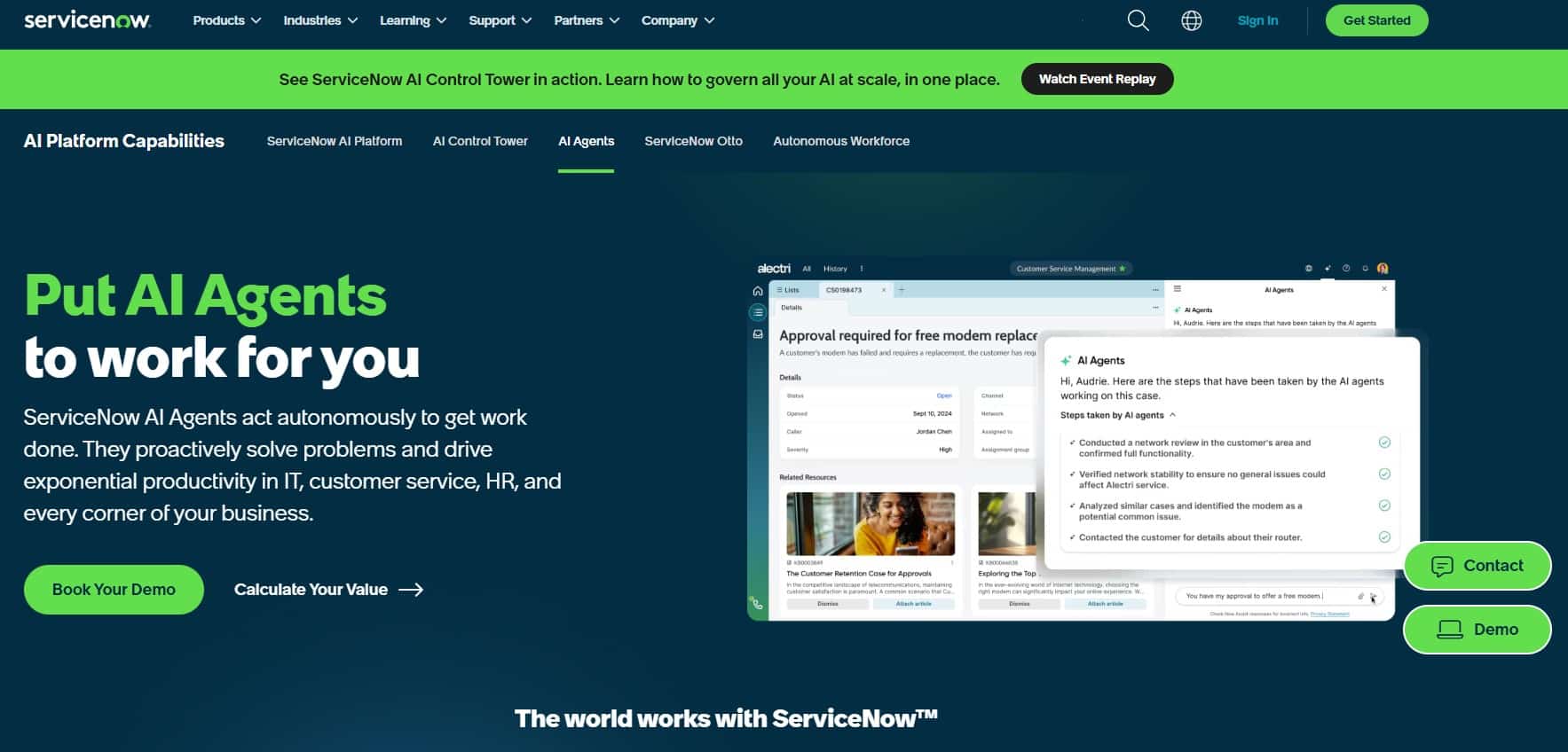Open the globe language selector
The height and width of the screenshot is (752, 1568).
[1192, 20]
